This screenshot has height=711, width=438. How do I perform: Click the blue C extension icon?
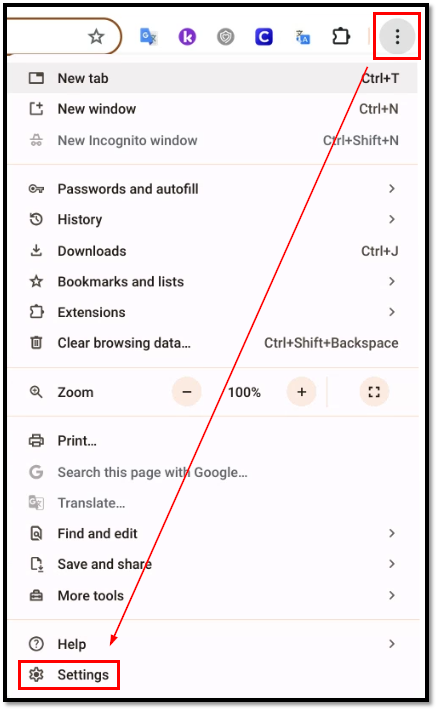263,37
